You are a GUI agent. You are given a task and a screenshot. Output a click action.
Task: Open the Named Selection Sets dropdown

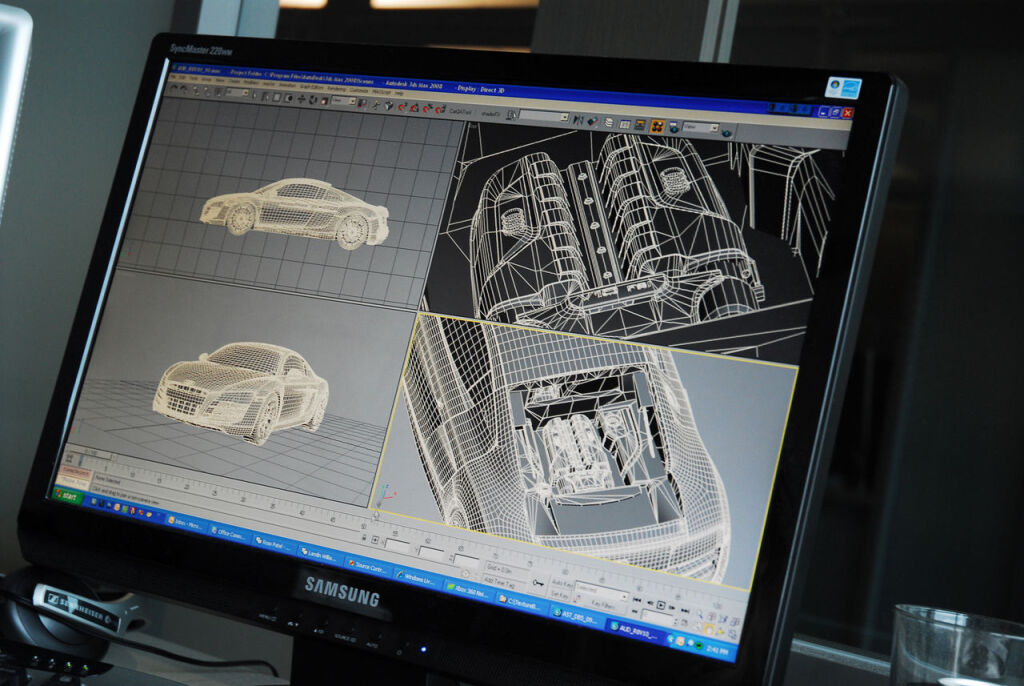tap(543, 117)
